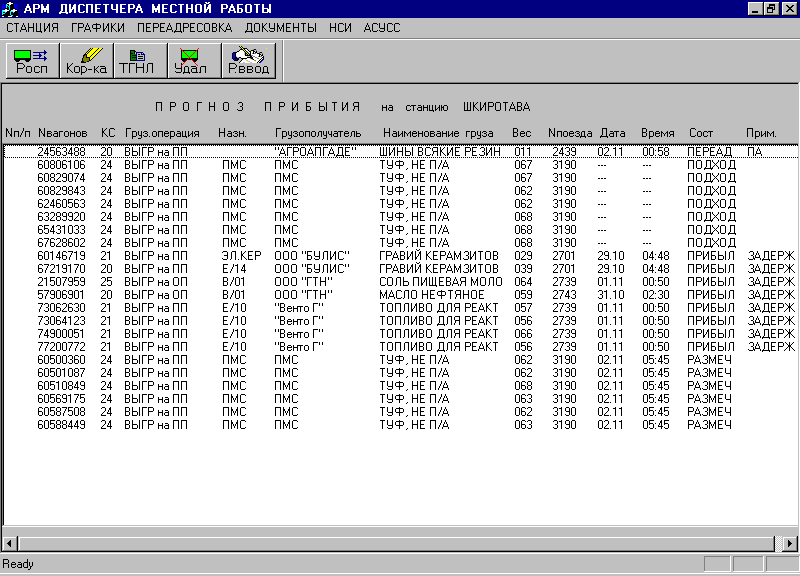
Task: Select wagon number 63289920
Action: coord(61,217)
